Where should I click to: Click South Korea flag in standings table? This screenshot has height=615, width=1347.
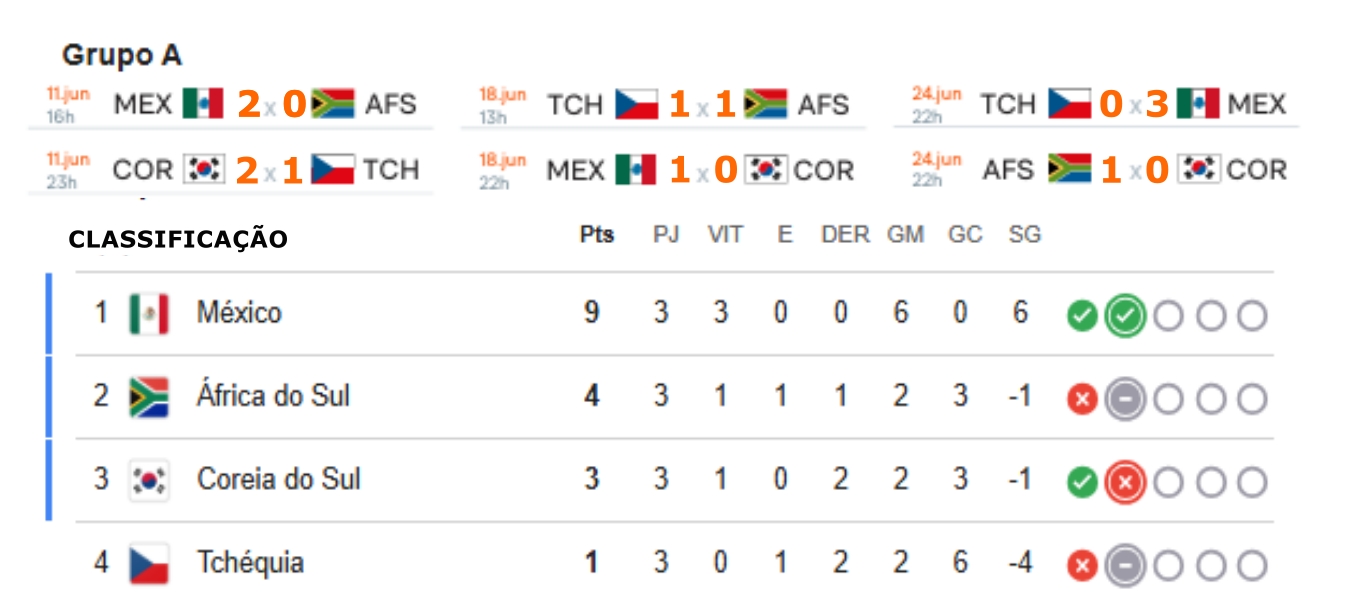pos(149,480)
